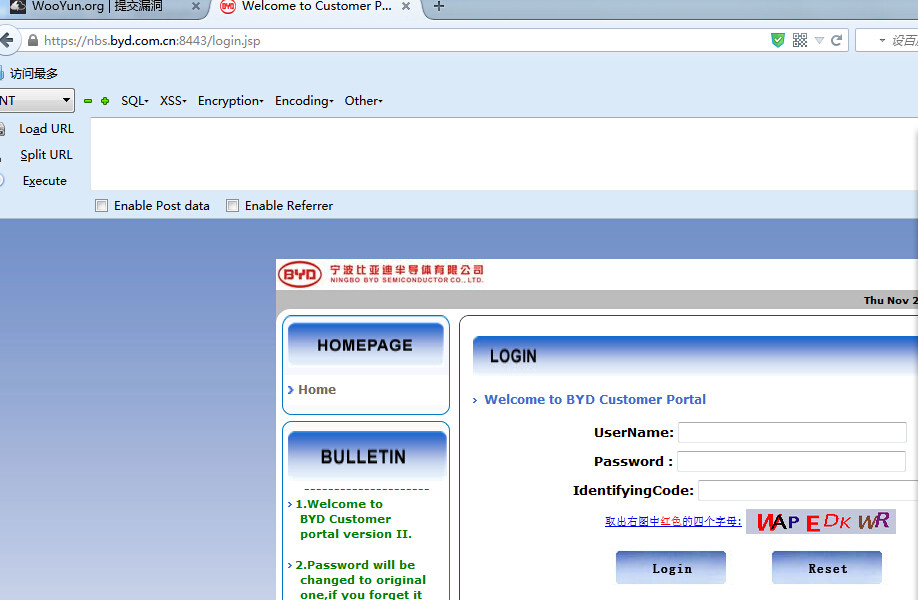Open the Encryption menu in HackBar
Image resolution: width=918 pixels, height=600 pixels.
[231, 101]
